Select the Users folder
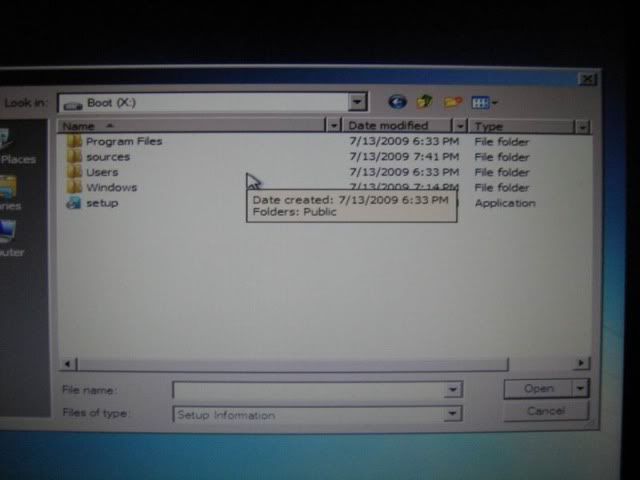This screenshot has width=640, height=480. 101,172
